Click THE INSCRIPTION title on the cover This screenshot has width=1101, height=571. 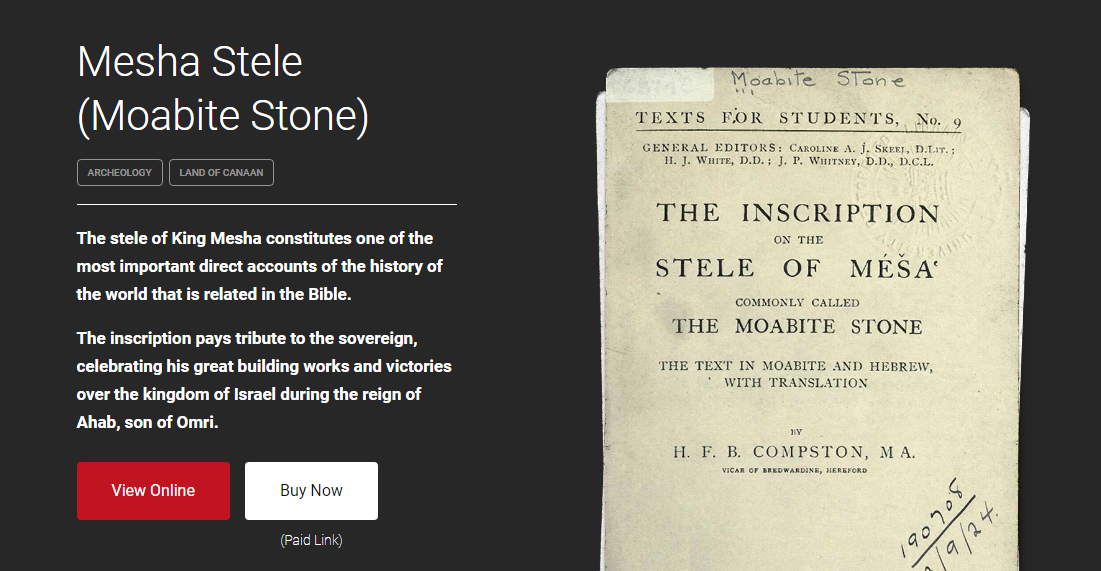pyautogui.click(x=797, y=213)
